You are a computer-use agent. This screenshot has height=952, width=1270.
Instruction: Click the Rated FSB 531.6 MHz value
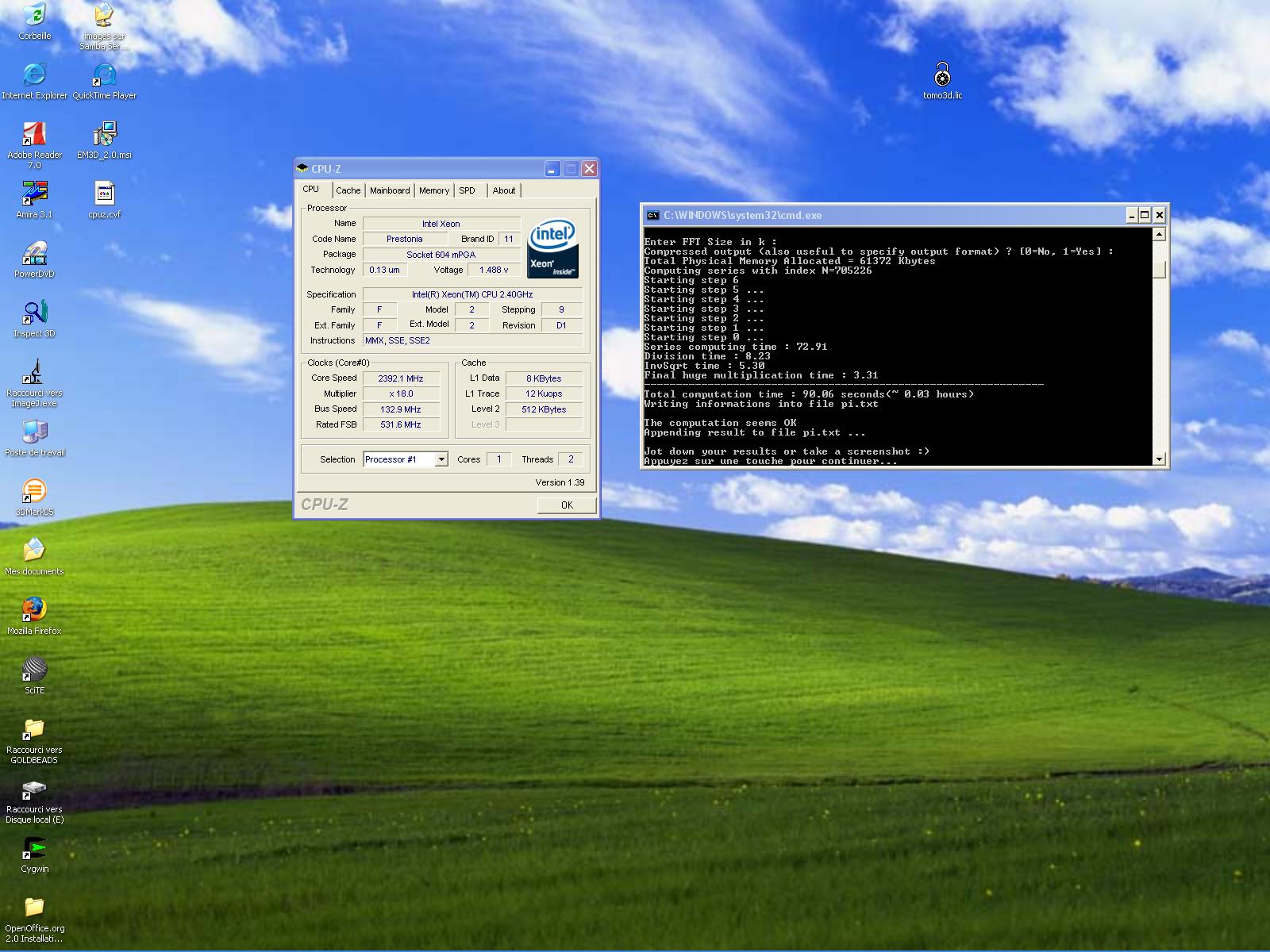(401, 424)
